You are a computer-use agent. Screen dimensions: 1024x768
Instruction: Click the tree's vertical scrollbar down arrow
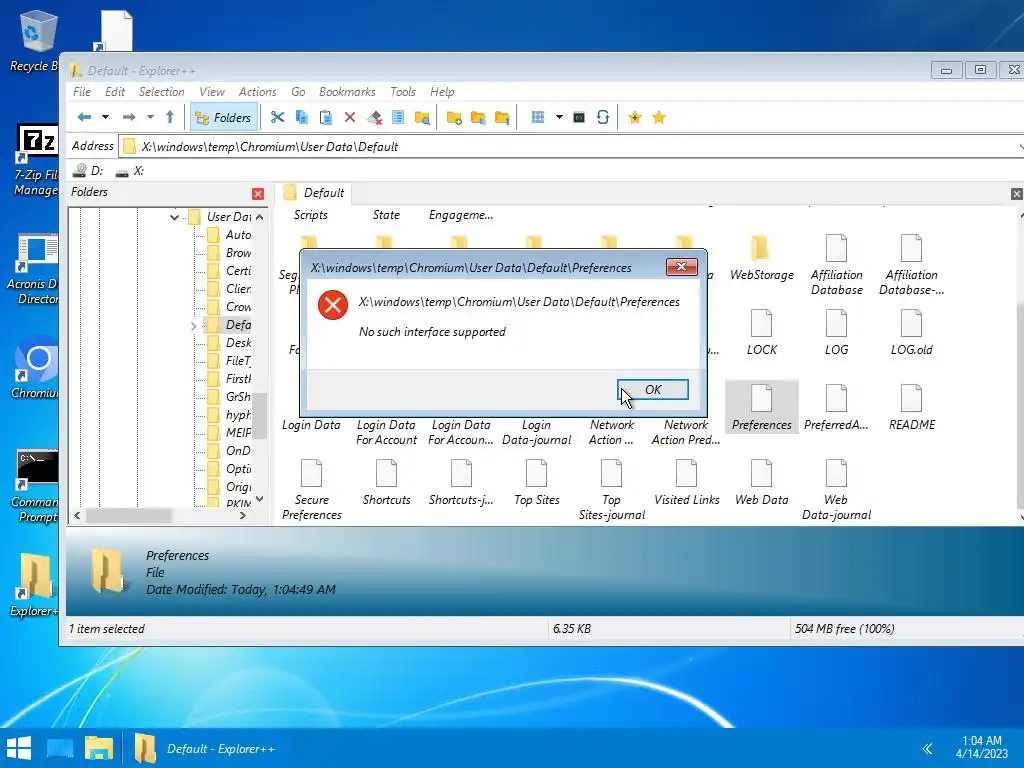(260, 500)
